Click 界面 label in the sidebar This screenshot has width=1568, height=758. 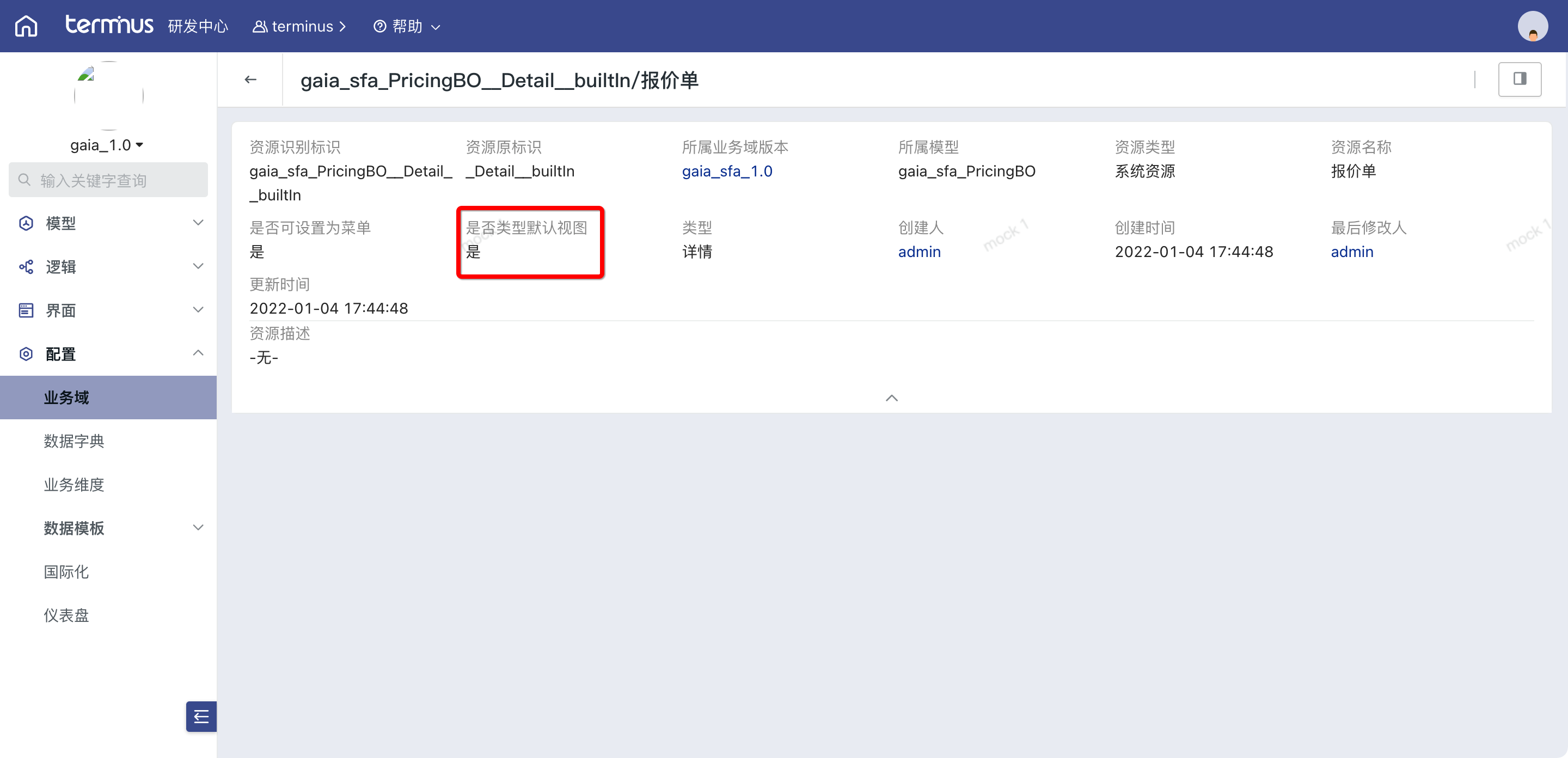tap(61, 310)
